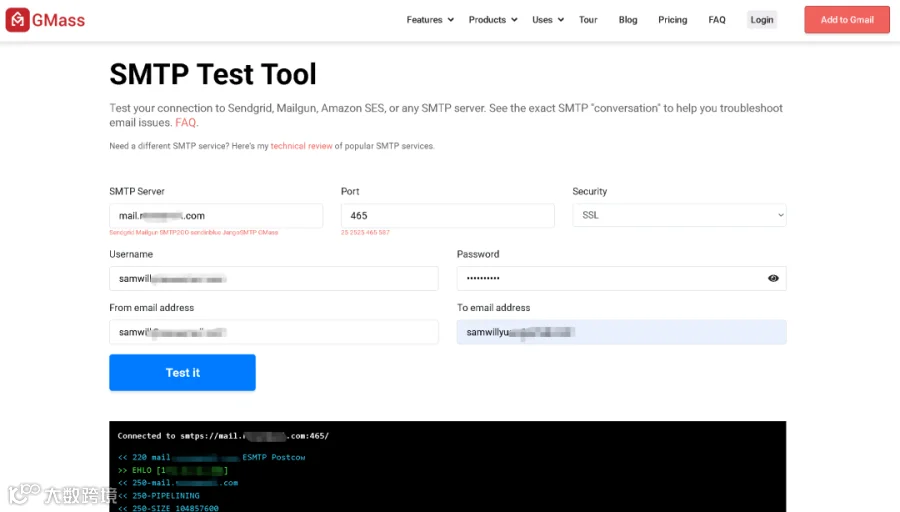Click the '250-PIPELINING' log line
Image resolution: width=900 pixels, height=512 pixels.
pyautogui.click(x=159, y=496)
